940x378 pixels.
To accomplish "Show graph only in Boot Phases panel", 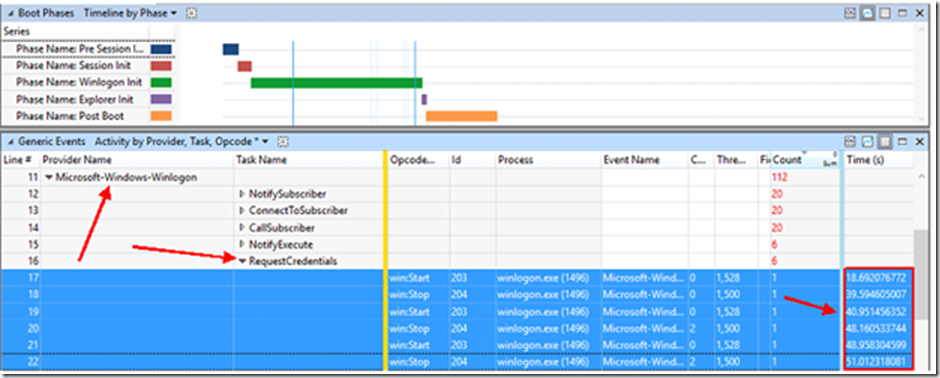I will click(x=867, y=13).
